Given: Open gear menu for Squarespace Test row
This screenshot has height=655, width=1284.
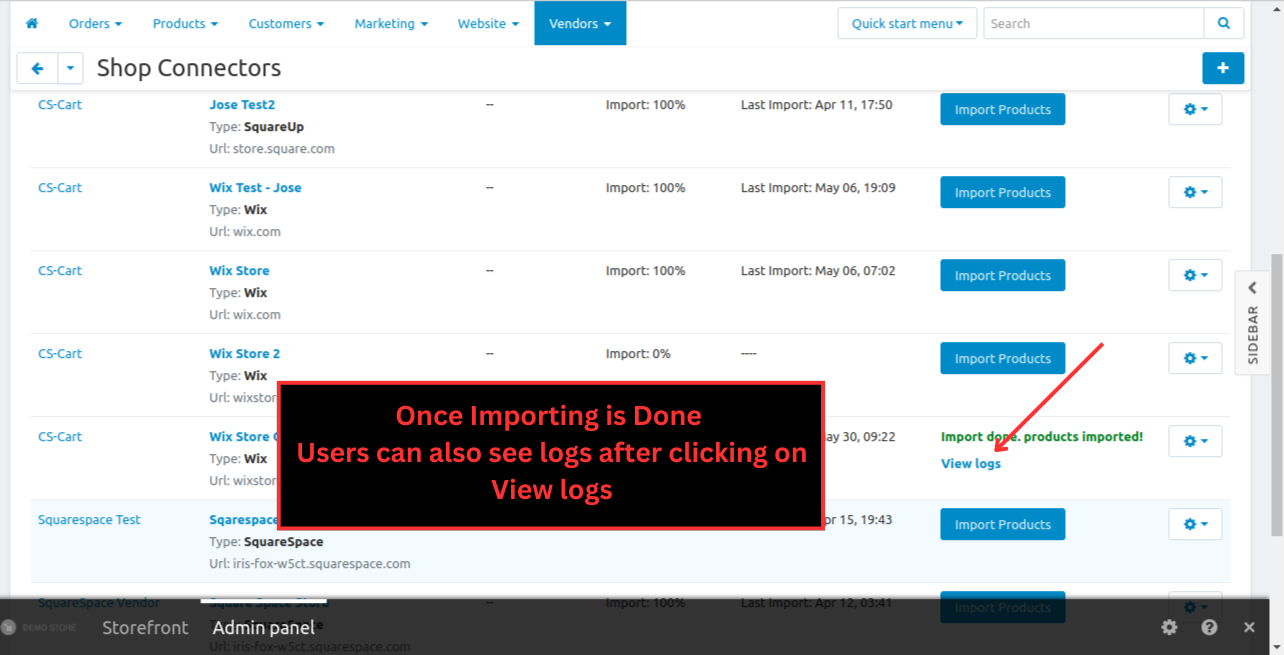Looking at the screenshot, I should click(x=1195, y=524).
